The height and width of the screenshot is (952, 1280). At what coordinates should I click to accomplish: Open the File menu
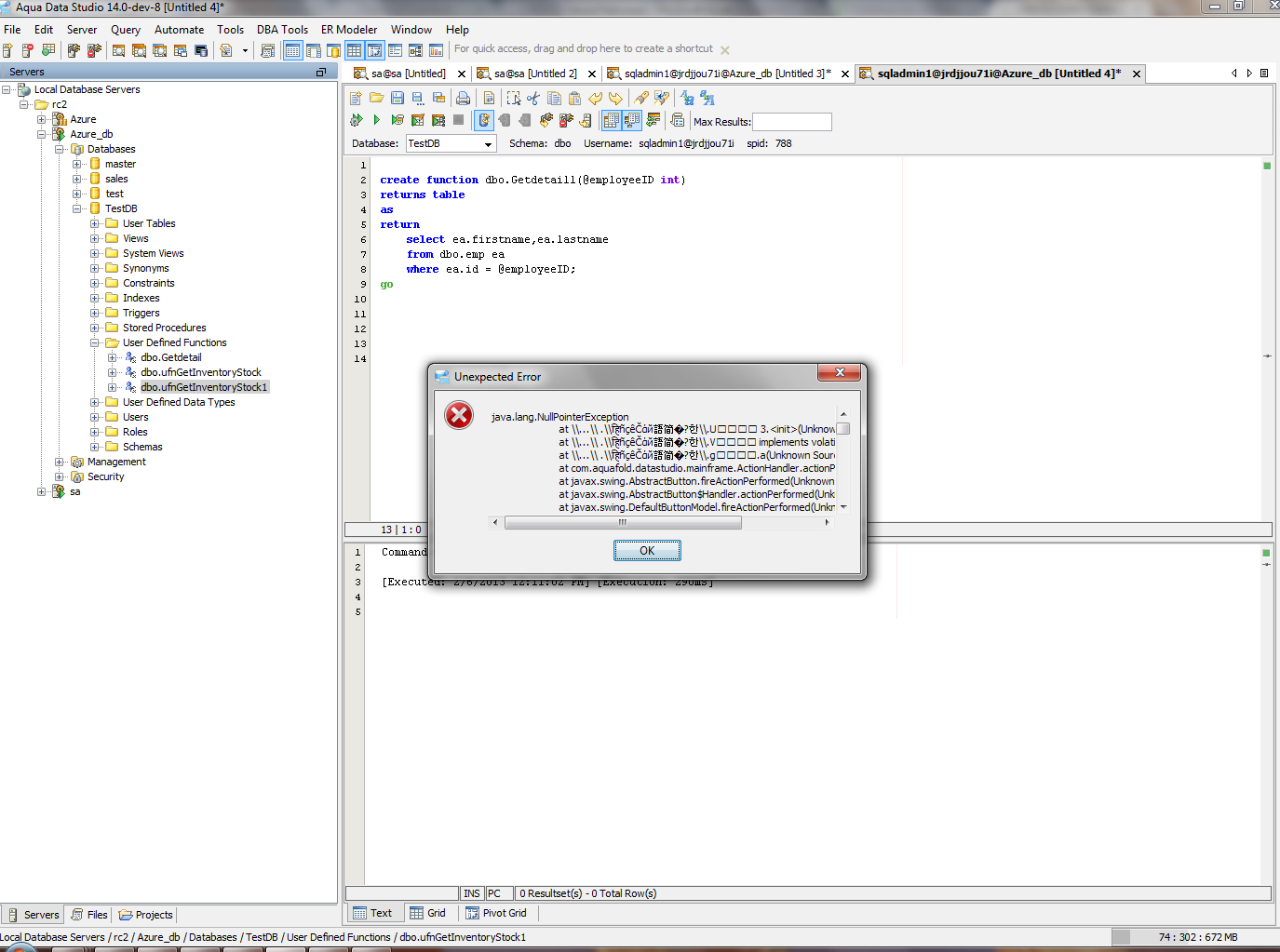tap(12, 30)
